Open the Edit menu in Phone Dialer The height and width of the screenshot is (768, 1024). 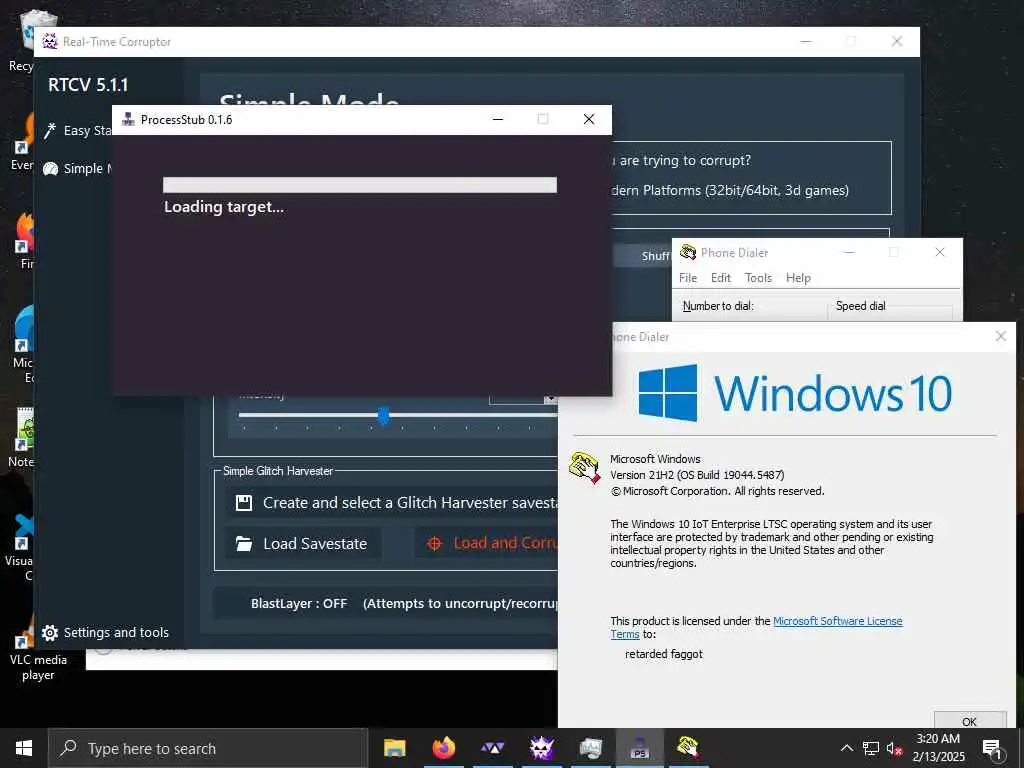(720, 278)
